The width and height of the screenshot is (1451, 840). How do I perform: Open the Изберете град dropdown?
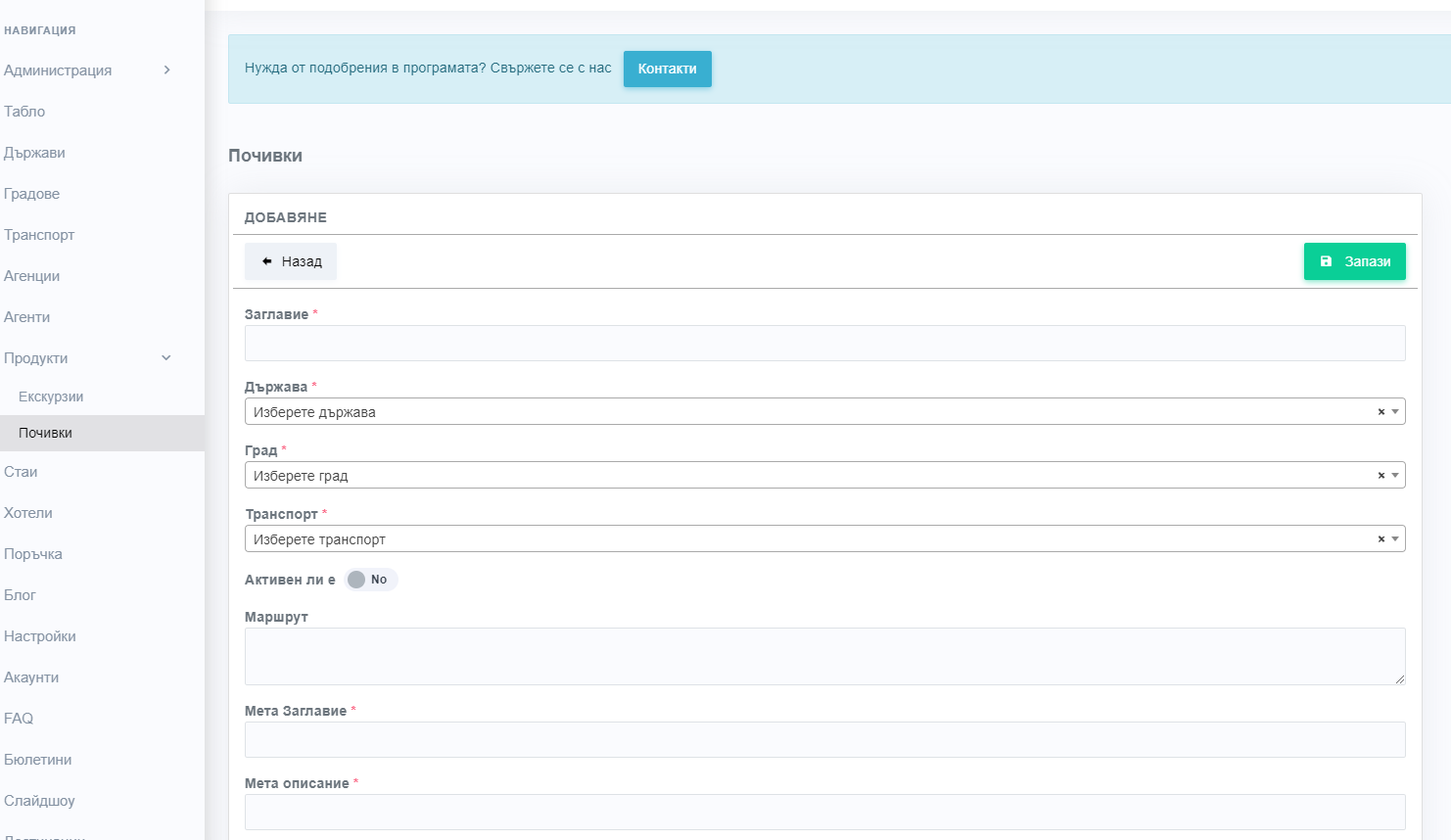[803, 476]
